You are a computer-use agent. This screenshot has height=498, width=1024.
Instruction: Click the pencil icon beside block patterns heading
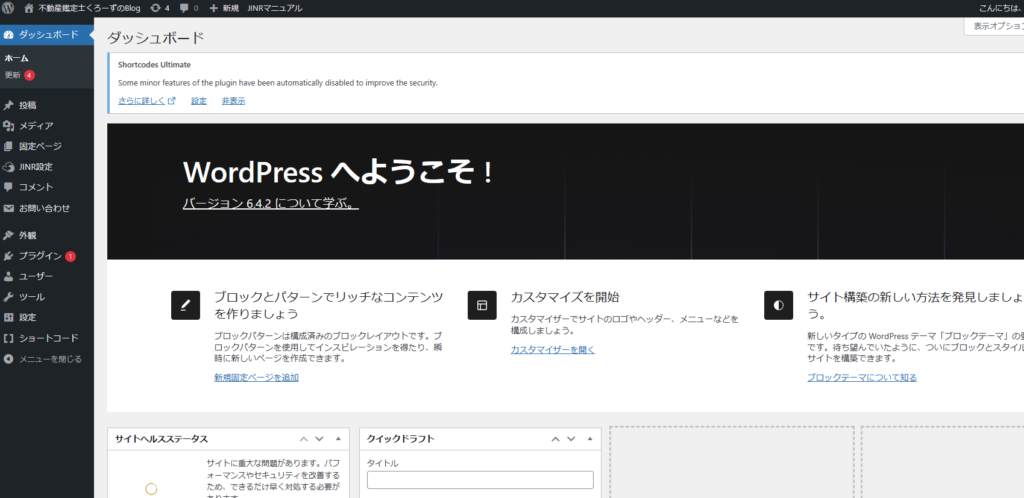coord(185,305)
